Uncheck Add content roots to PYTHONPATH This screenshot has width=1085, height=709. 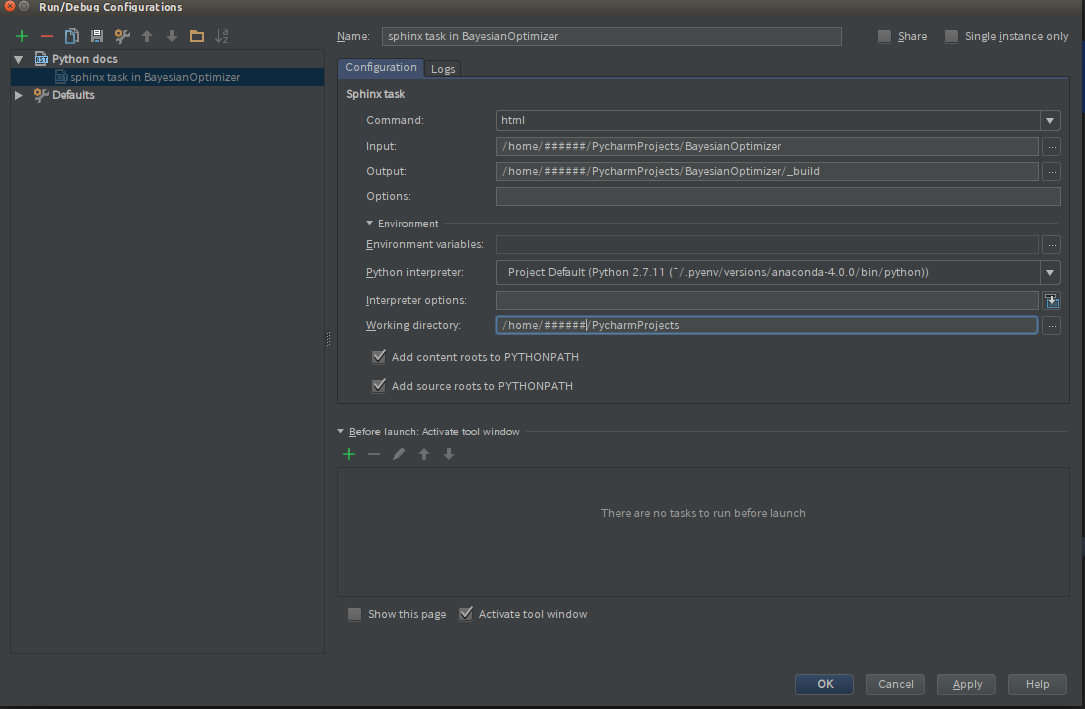(378, 356)
